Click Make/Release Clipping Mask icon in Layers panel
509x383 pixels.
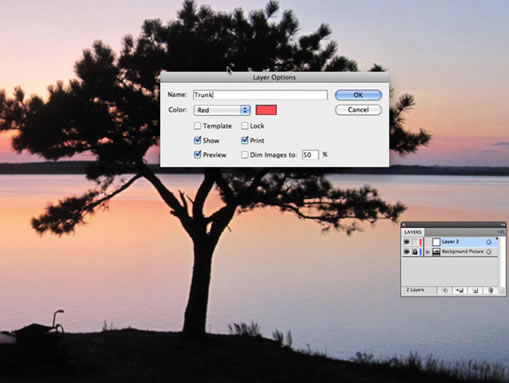pyautogui.click(x=445, y=290)
